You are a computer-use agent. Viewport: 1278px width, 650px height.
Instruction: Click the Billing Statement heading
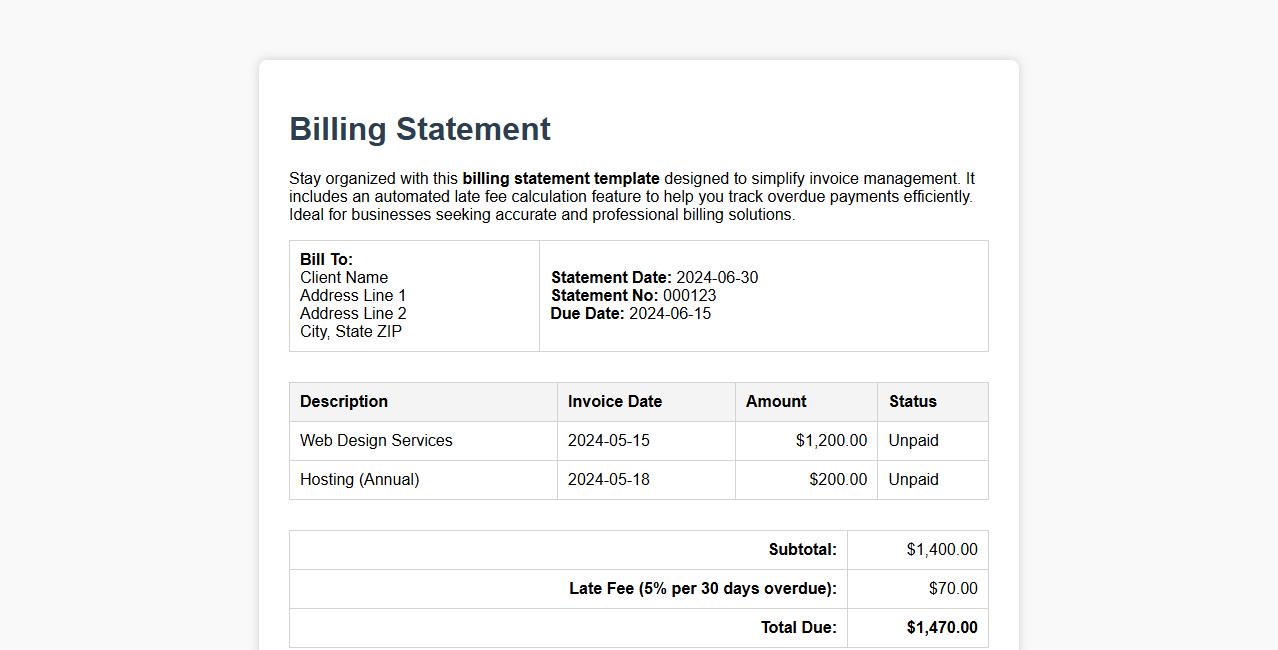(x=418, y=128)
